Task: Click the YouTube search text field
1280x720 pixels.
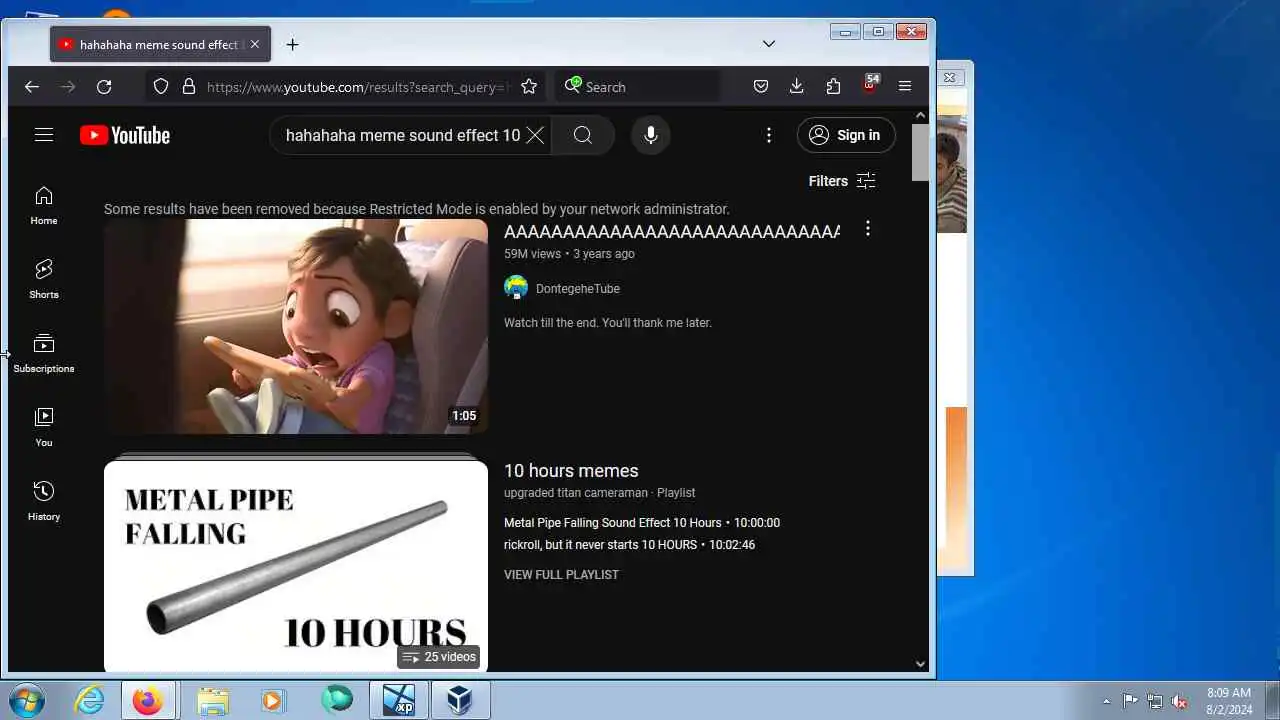Action: [x=402, y=135]
